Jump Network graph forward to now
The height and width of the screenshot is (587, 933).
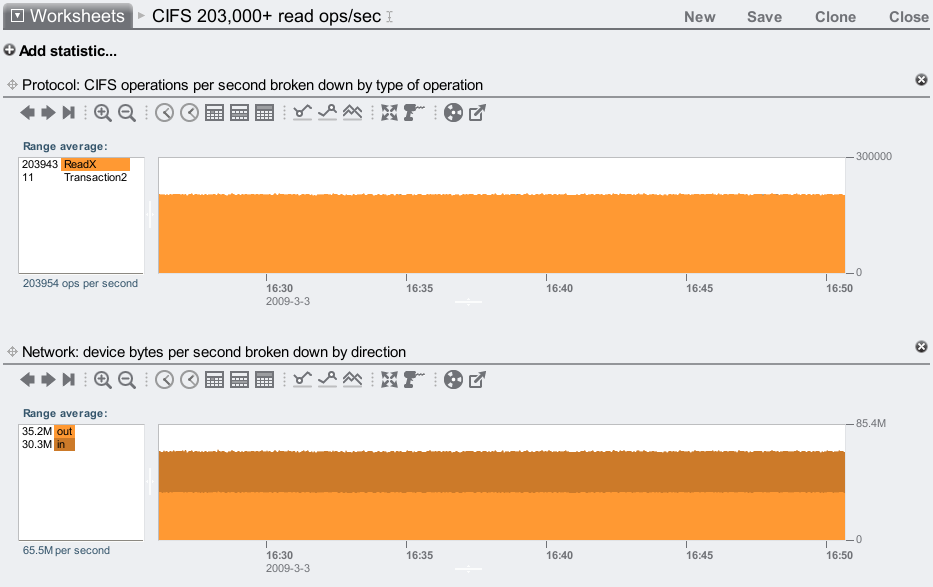pos(68,380)
